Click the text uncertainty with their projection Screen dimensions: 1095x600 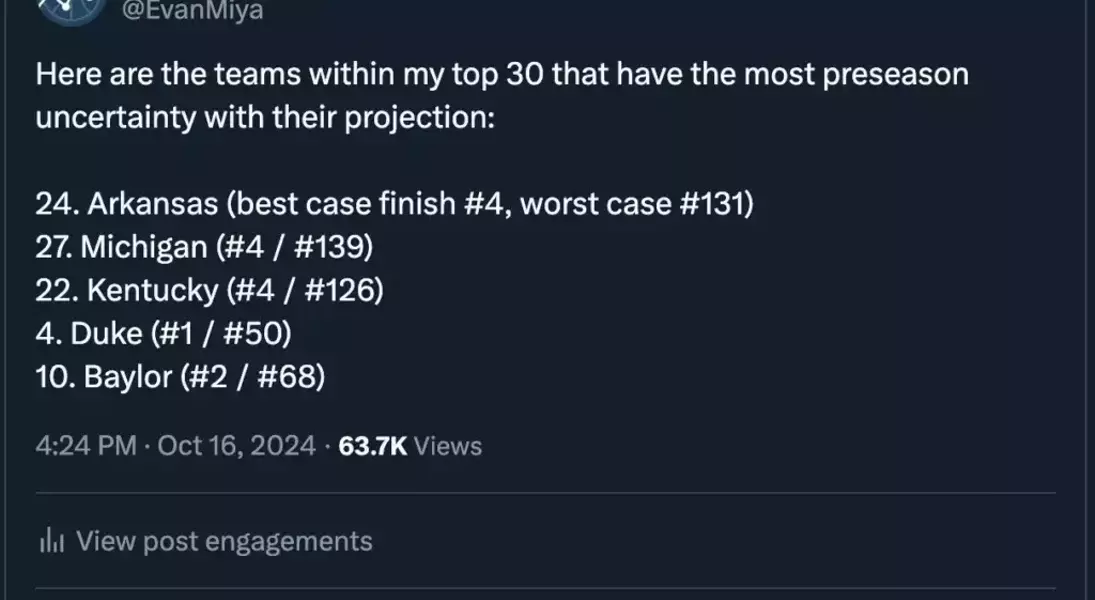pyautogui.click(x=265, y=117)
